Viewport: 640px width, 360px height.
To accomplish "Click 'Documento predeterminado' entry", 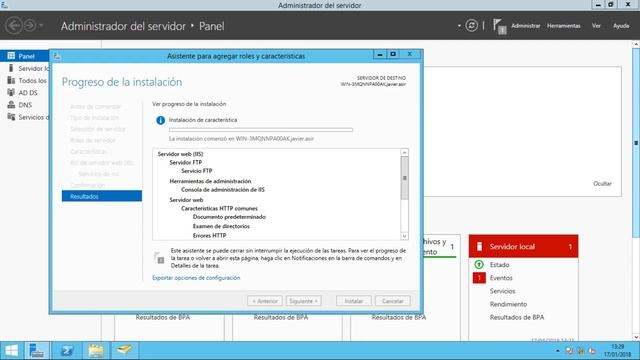I will 229,217.
